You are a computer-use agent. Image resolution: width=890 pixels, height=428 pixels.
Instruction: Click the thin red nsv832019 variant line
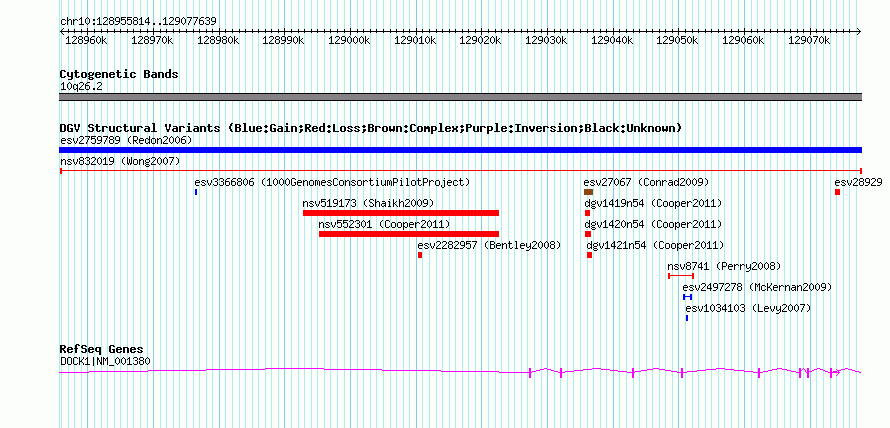460,170
